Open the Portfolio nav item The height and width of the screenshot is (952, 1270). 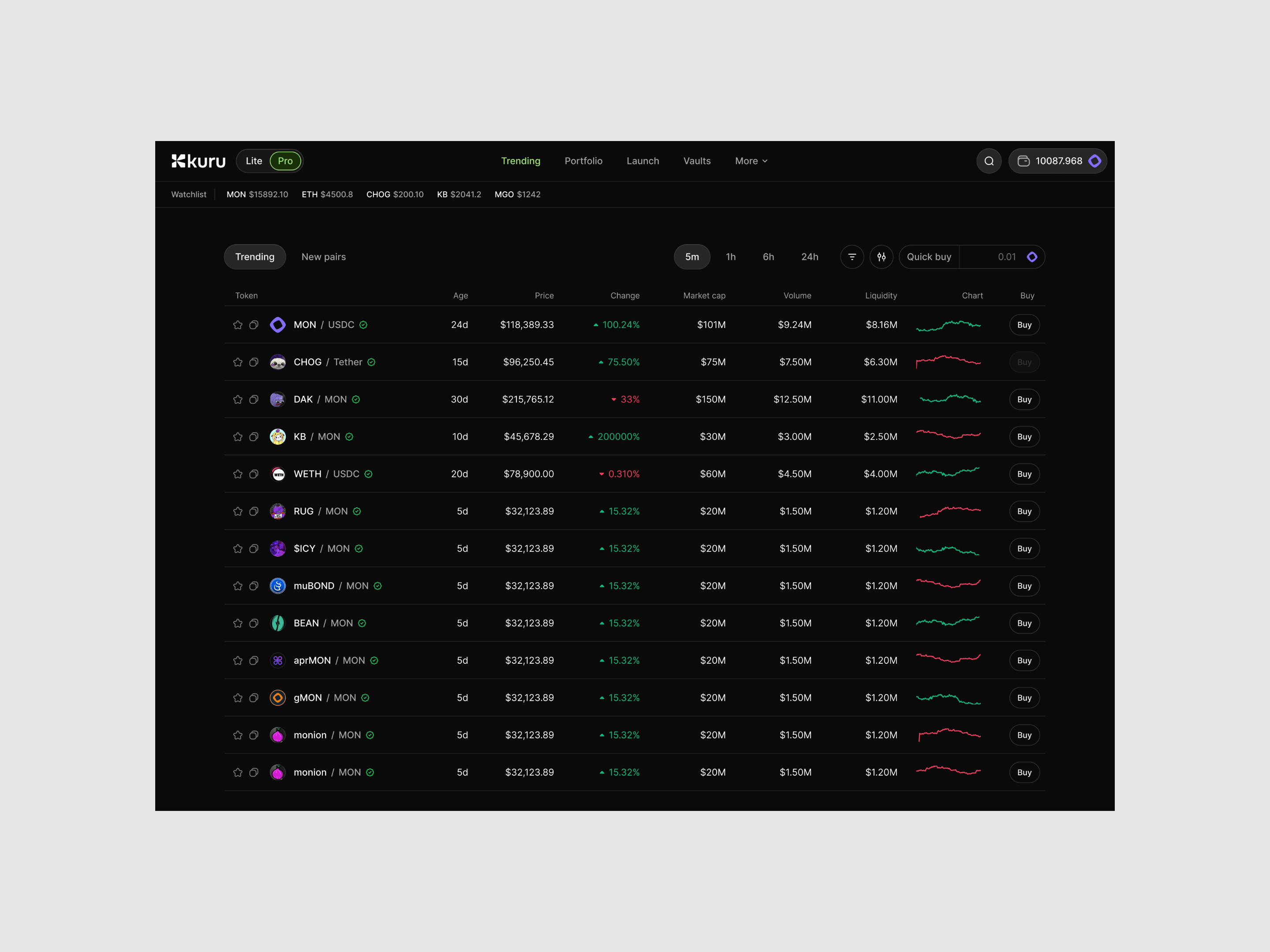(x=583, y=161)
